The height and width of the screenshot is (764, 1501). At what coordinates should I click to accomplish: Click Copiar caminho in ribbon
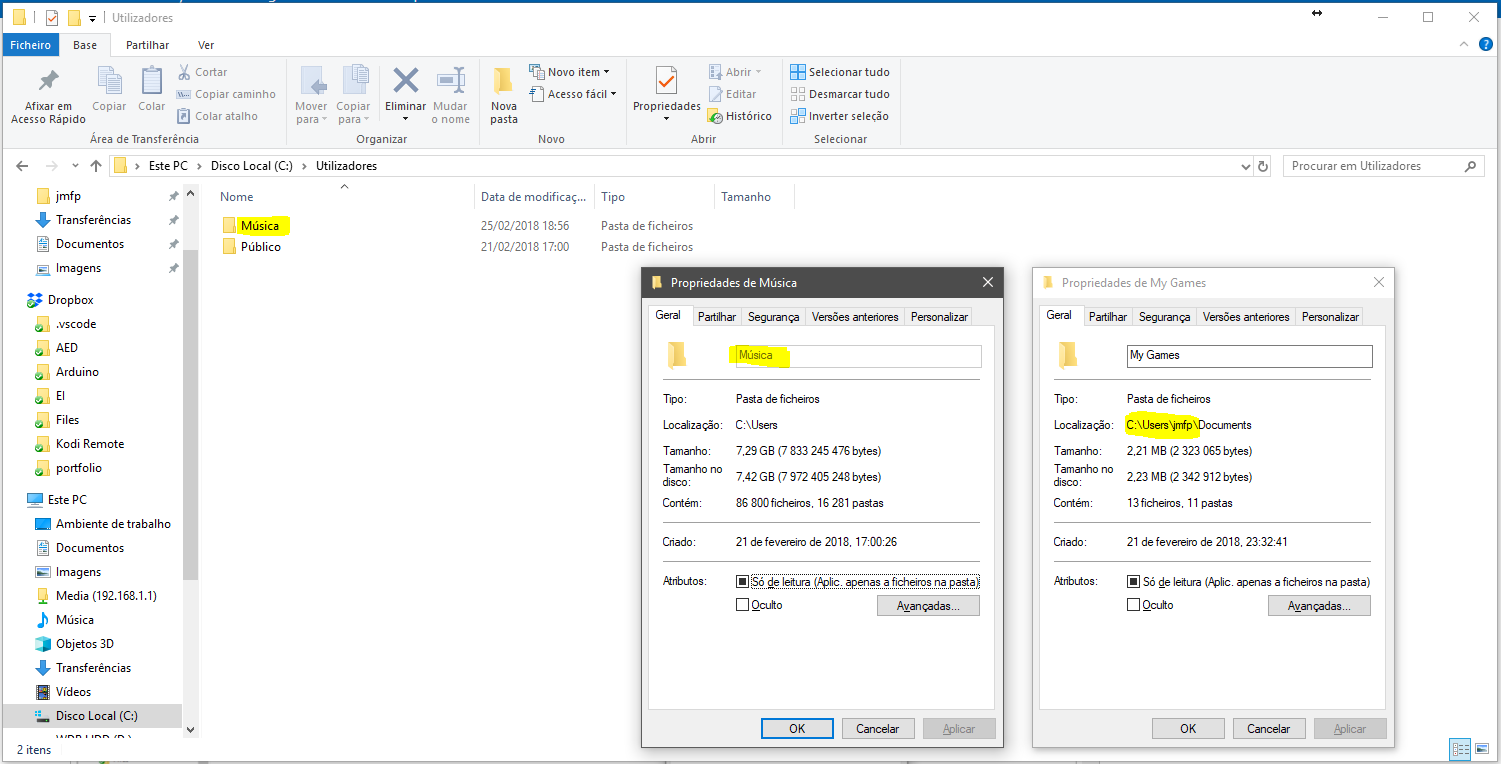[226, 94]
